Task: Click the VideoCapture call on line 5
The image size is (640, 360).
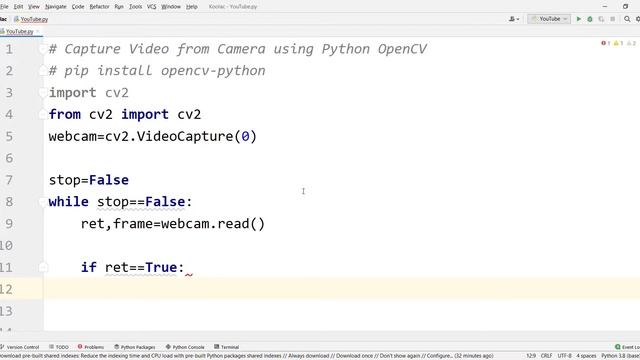Action: 184,136
